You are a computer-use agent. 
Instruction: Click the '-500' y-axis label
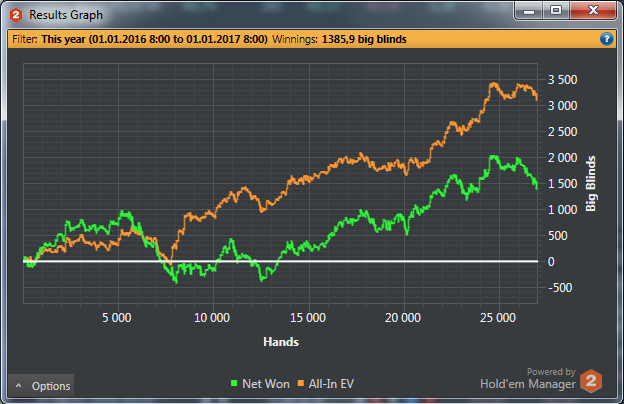coord(560,288)
